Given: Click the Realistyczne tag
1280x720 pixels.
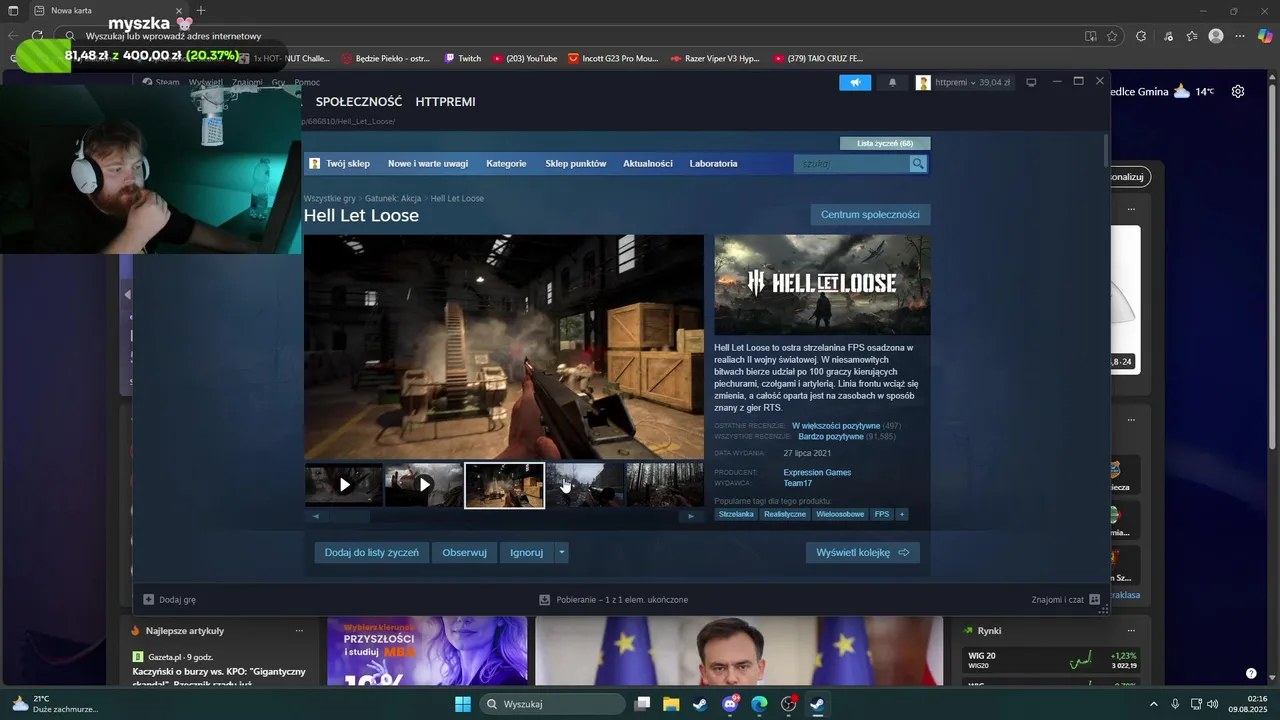Looking at the screenshot, I should pyautogui.click(x=784, y=514).
